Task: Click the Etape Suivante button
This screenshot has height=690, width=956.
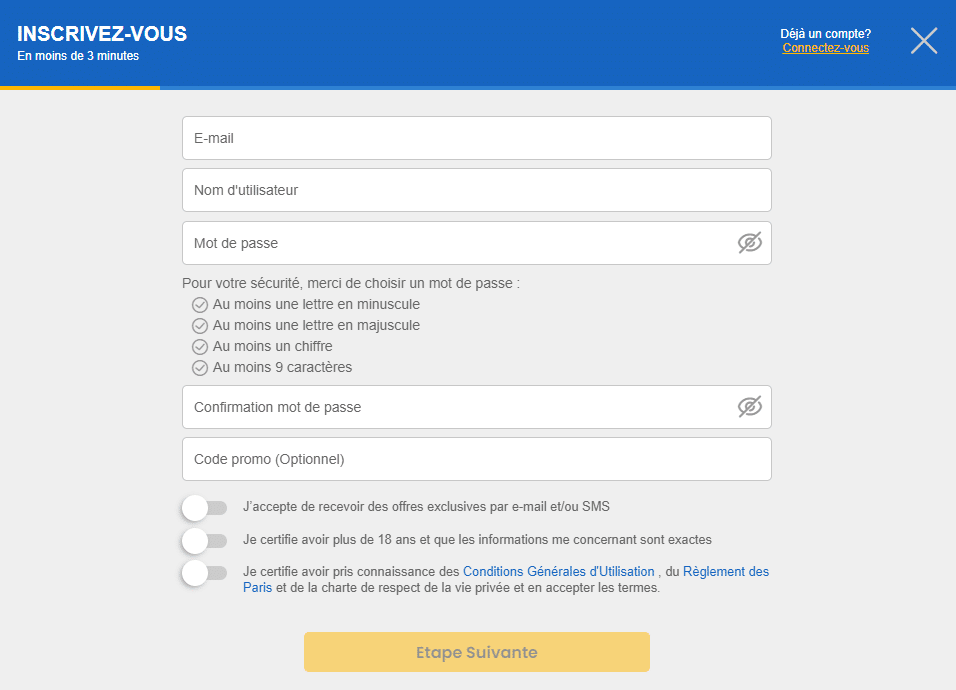Action: coord(477,652)
